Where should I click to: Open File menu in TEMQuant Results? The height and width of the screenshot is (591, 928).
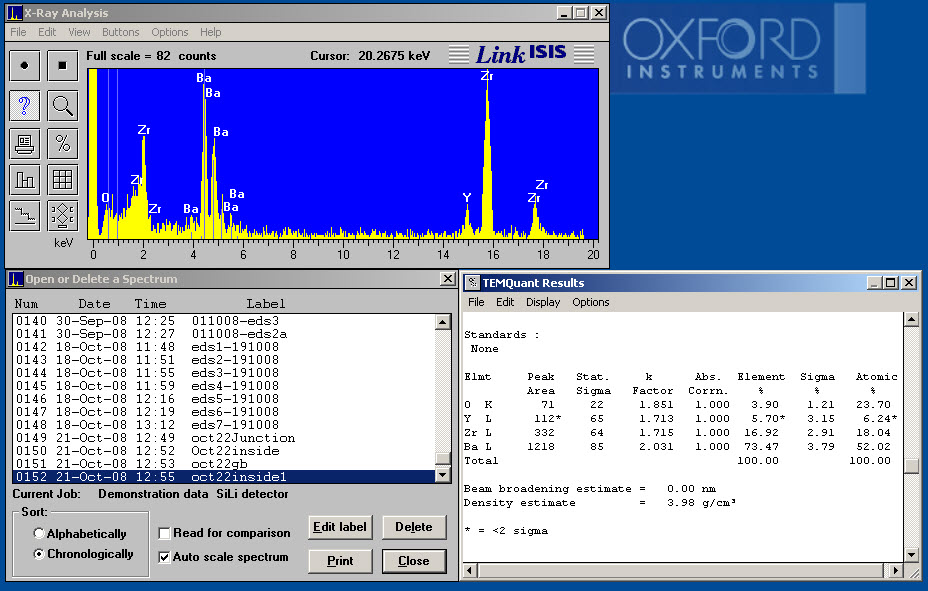tap(476, 302)
